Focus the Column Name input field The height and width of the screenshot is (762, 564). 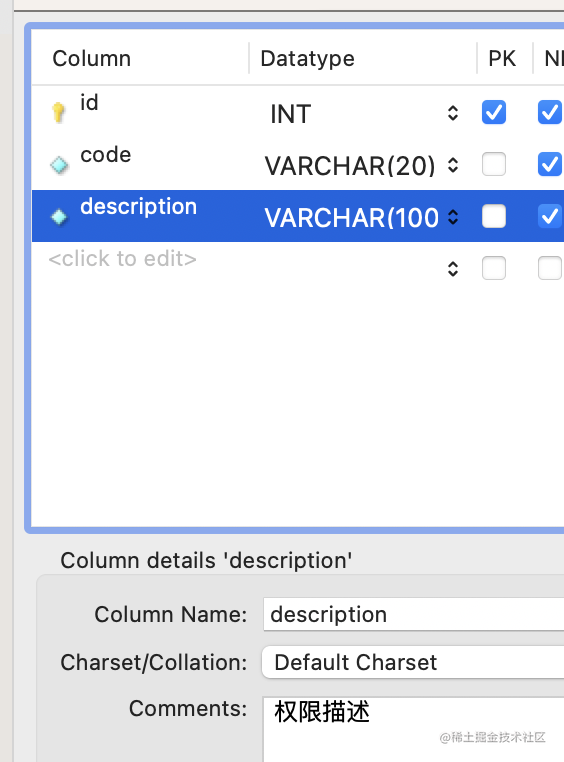point(413,614)
